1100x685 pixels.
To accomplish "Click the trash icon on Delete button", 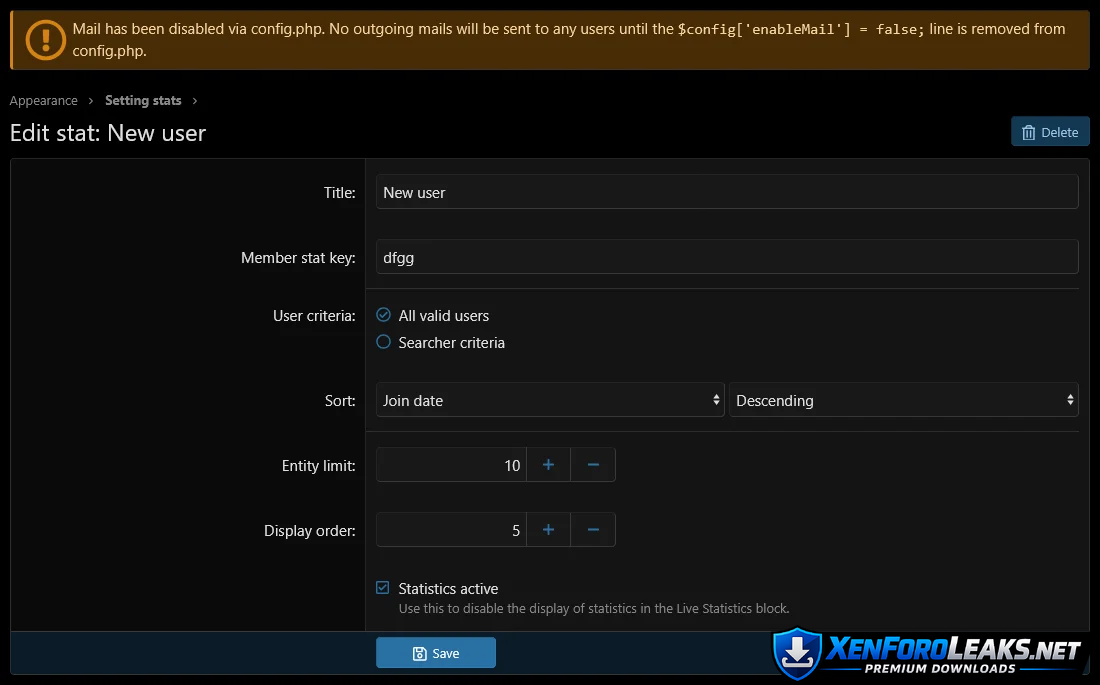I will click(x=1028, y=132).
